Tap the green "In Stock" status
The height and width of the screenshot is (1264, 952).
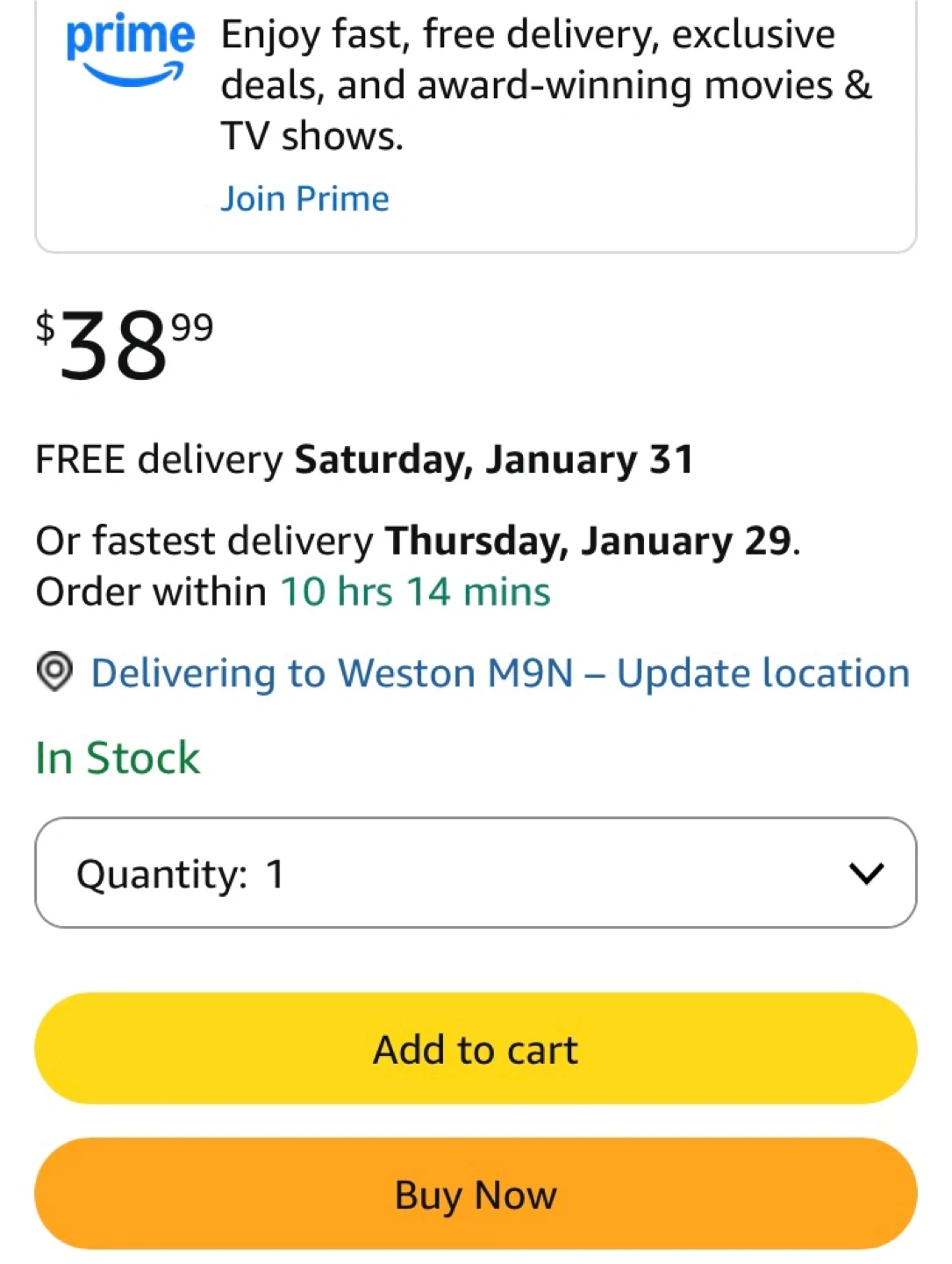tap(118, 758)
